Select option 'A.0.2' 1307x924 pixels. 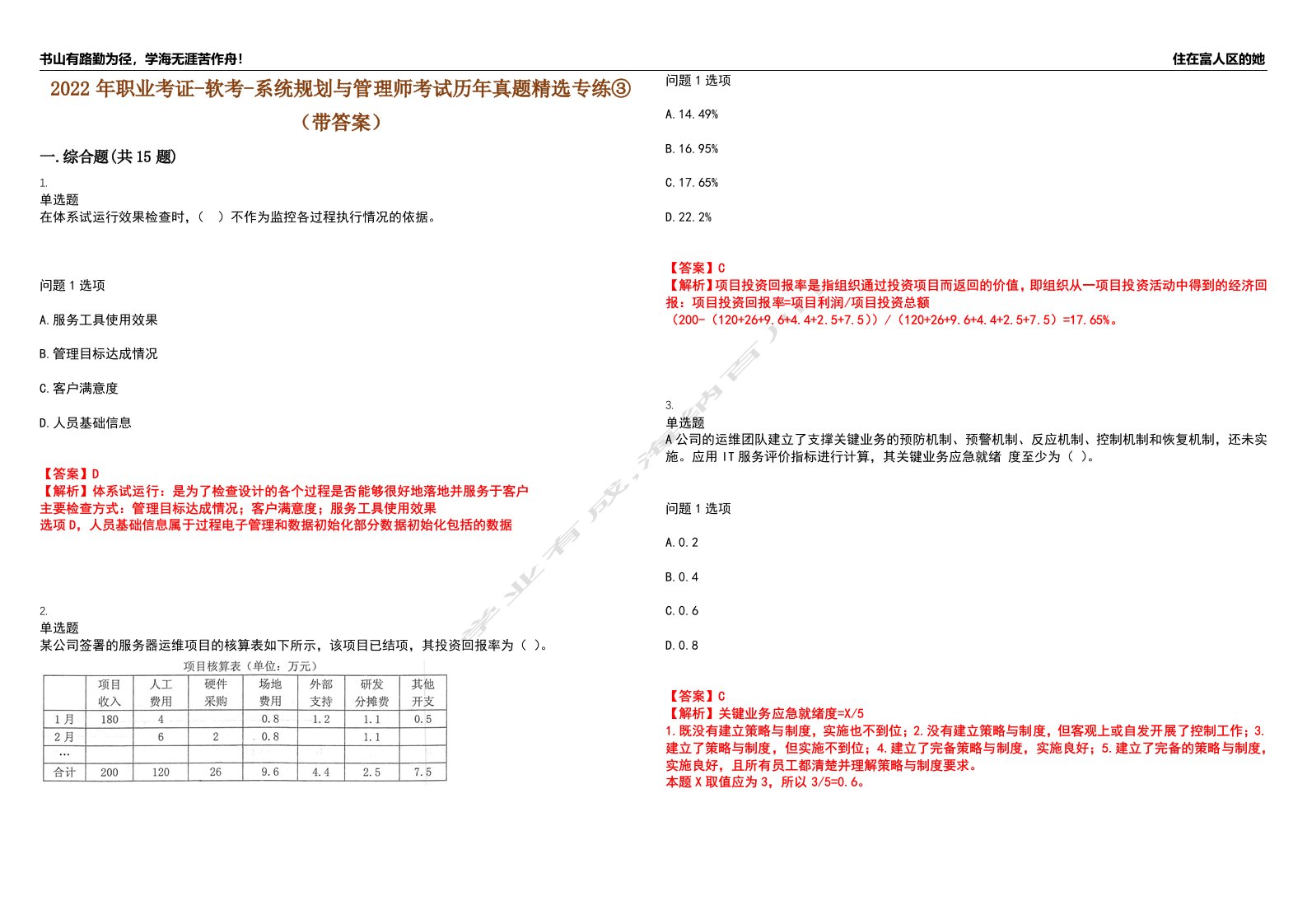click(682, 543)
